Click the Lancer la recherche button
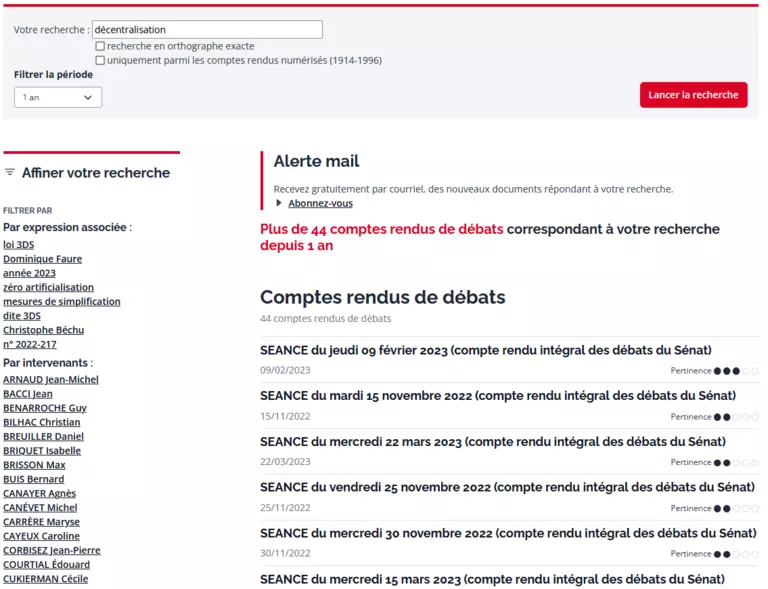 [x=693, y=95]
